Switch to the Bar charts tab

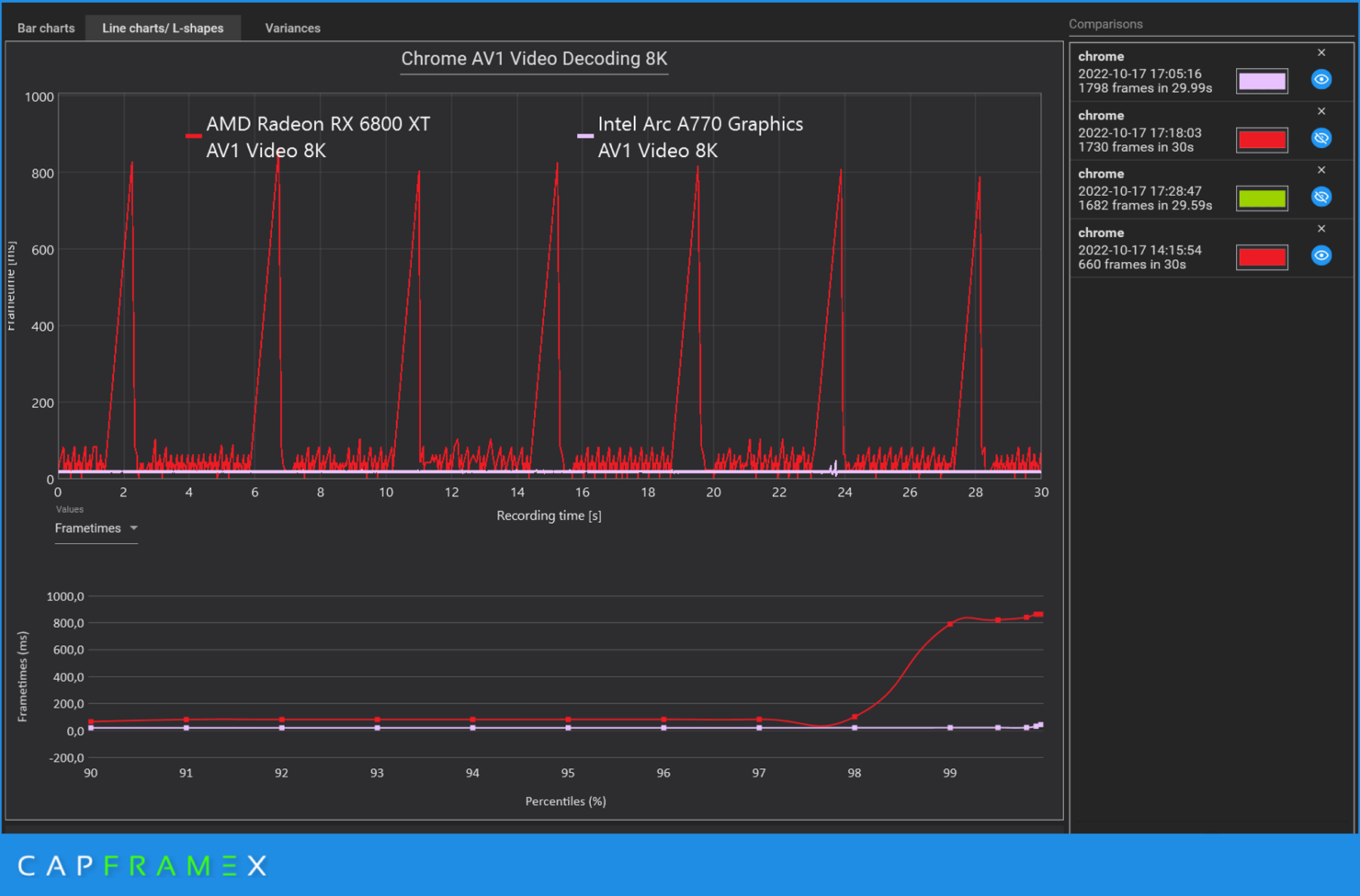click(46, 28)
